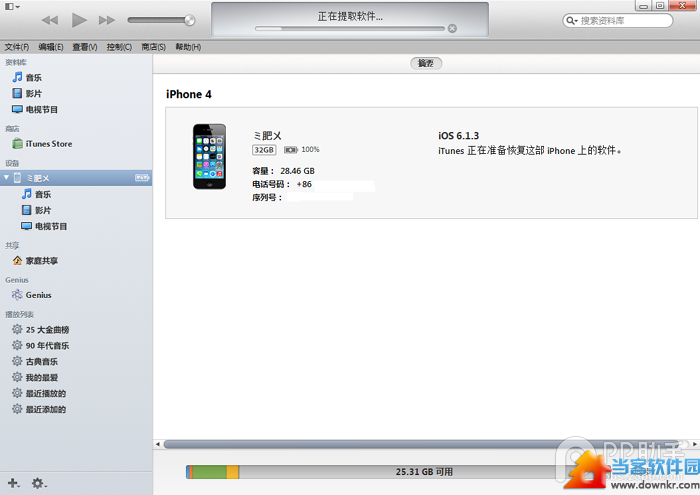The height and width of the screenshot is (495, 700).
Task: Open library 音乐 music note icon
Action: click(x=17, y=77)
